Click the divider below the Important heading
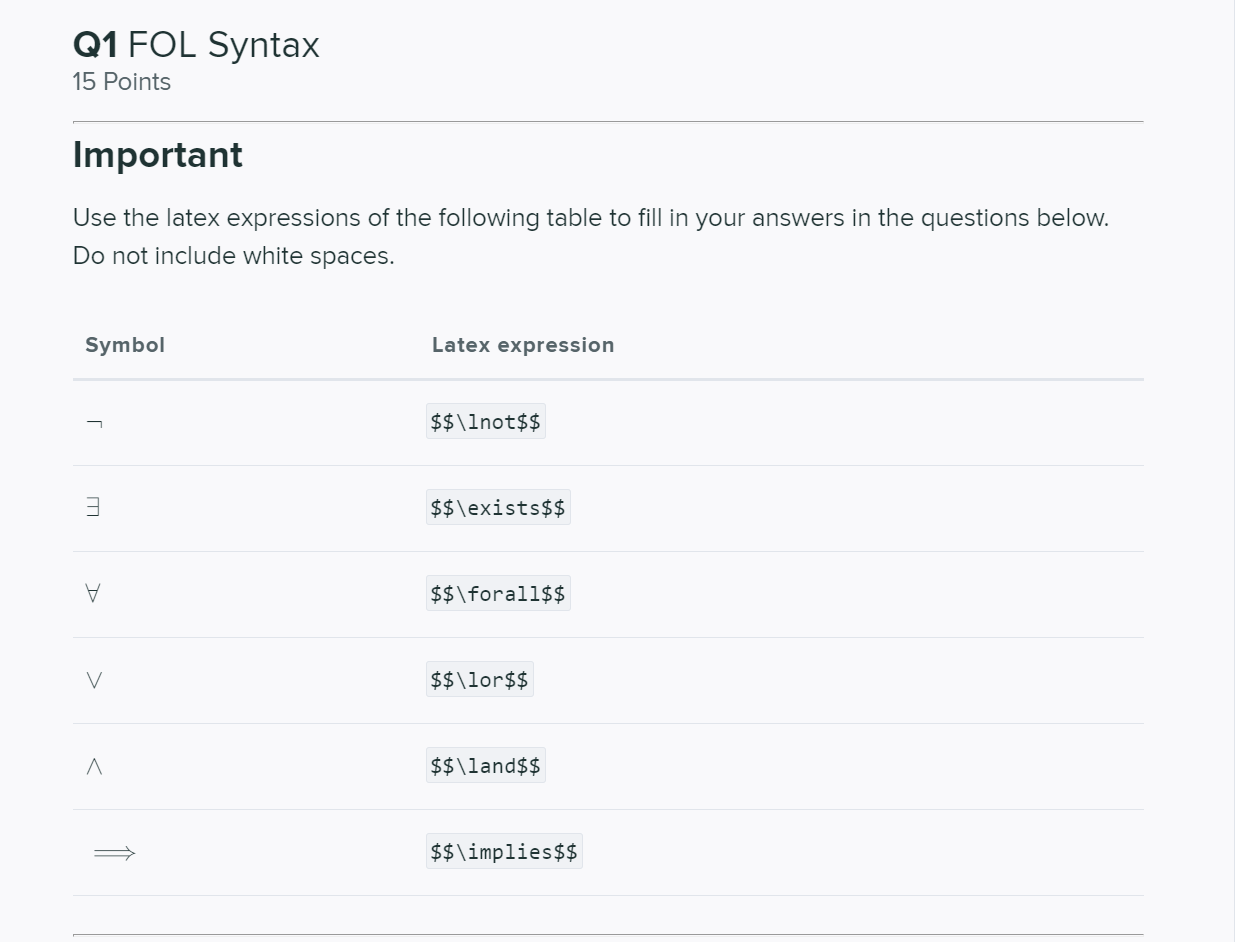 point(608,121)
